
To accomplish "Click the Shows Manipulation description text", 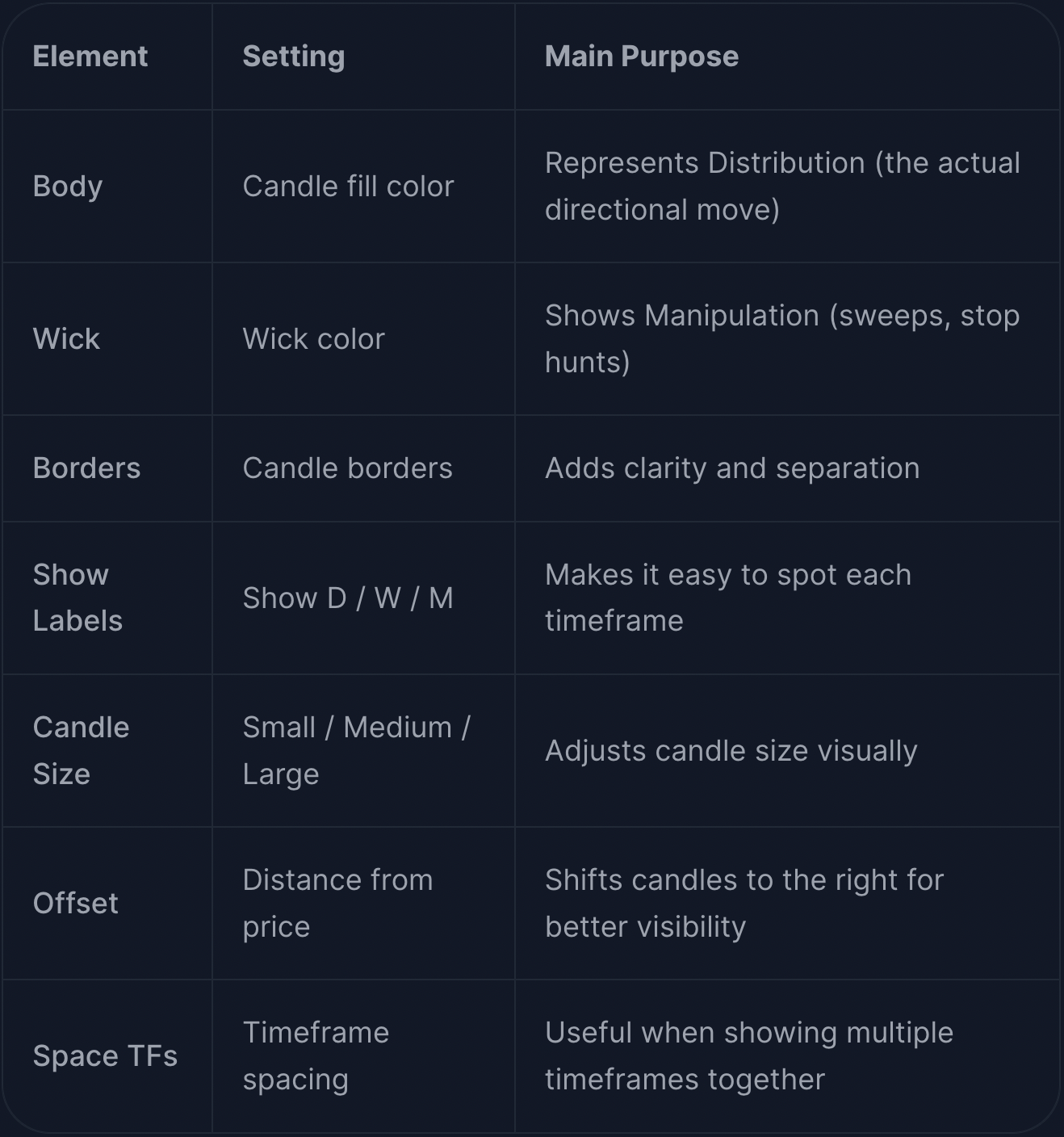I will coord(782,339).
